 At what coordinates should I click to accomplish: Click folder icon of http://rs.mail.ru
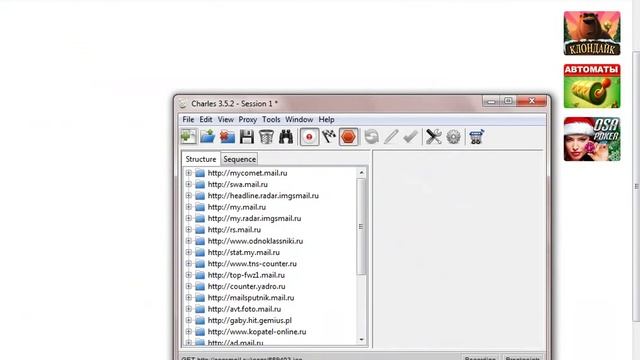[200, 230]
